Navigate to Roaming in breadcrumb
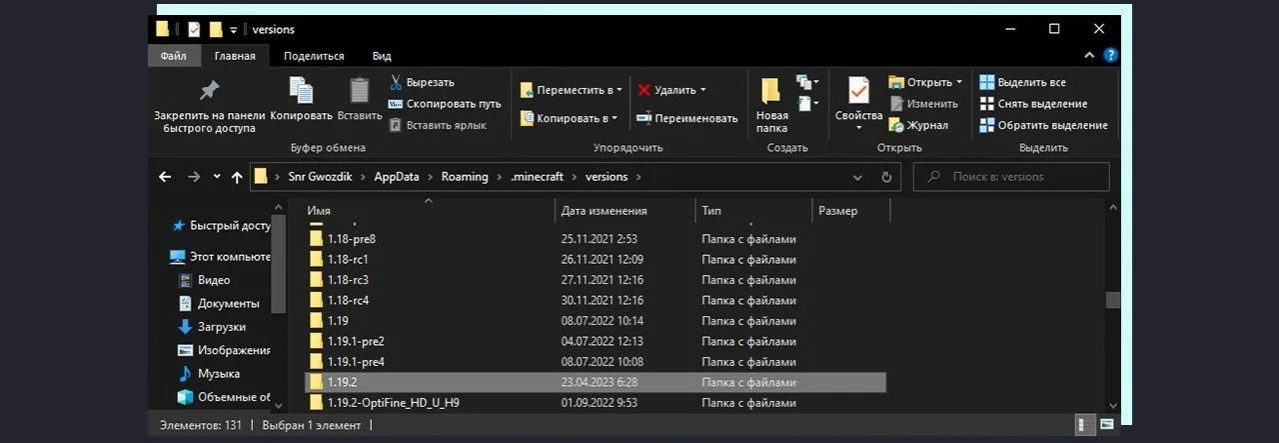Screen dimensions: 1279x443 465,177
